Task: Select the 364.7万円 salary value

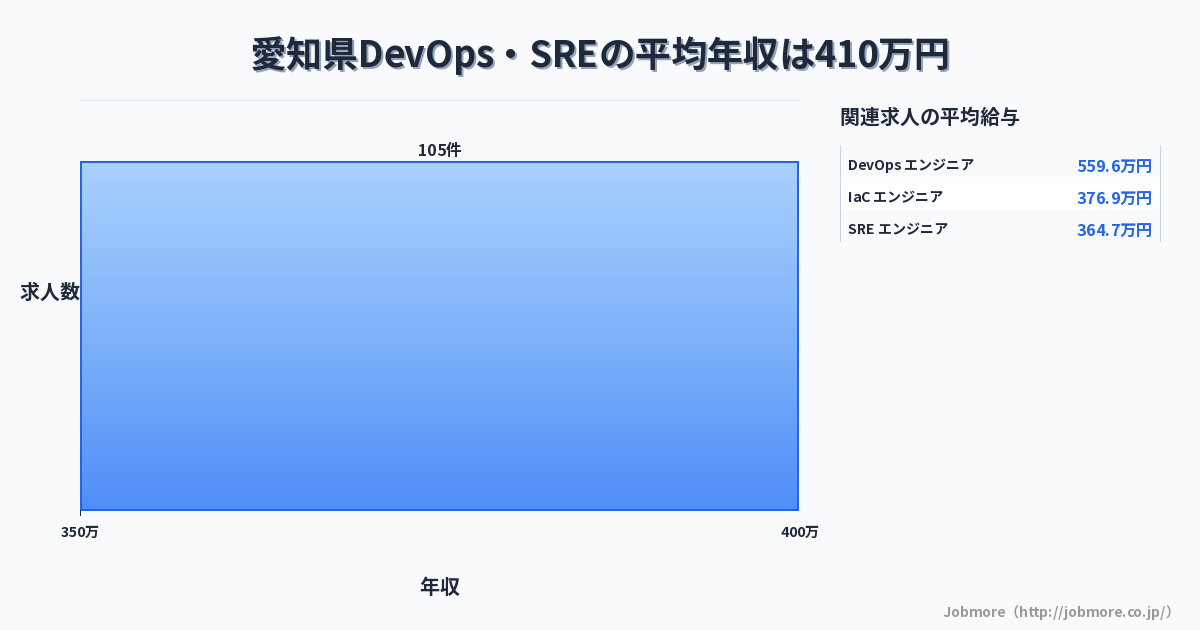Action: pos(1114,230)
